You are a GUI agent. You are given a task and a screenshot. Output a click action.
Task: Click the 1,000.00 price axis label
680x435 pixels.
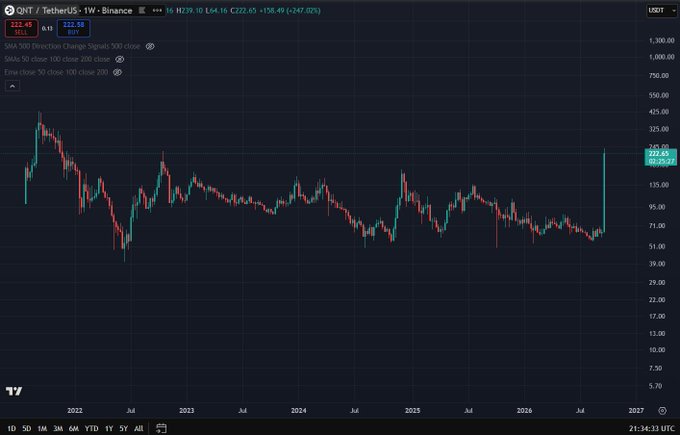click(x=662, y=57)
